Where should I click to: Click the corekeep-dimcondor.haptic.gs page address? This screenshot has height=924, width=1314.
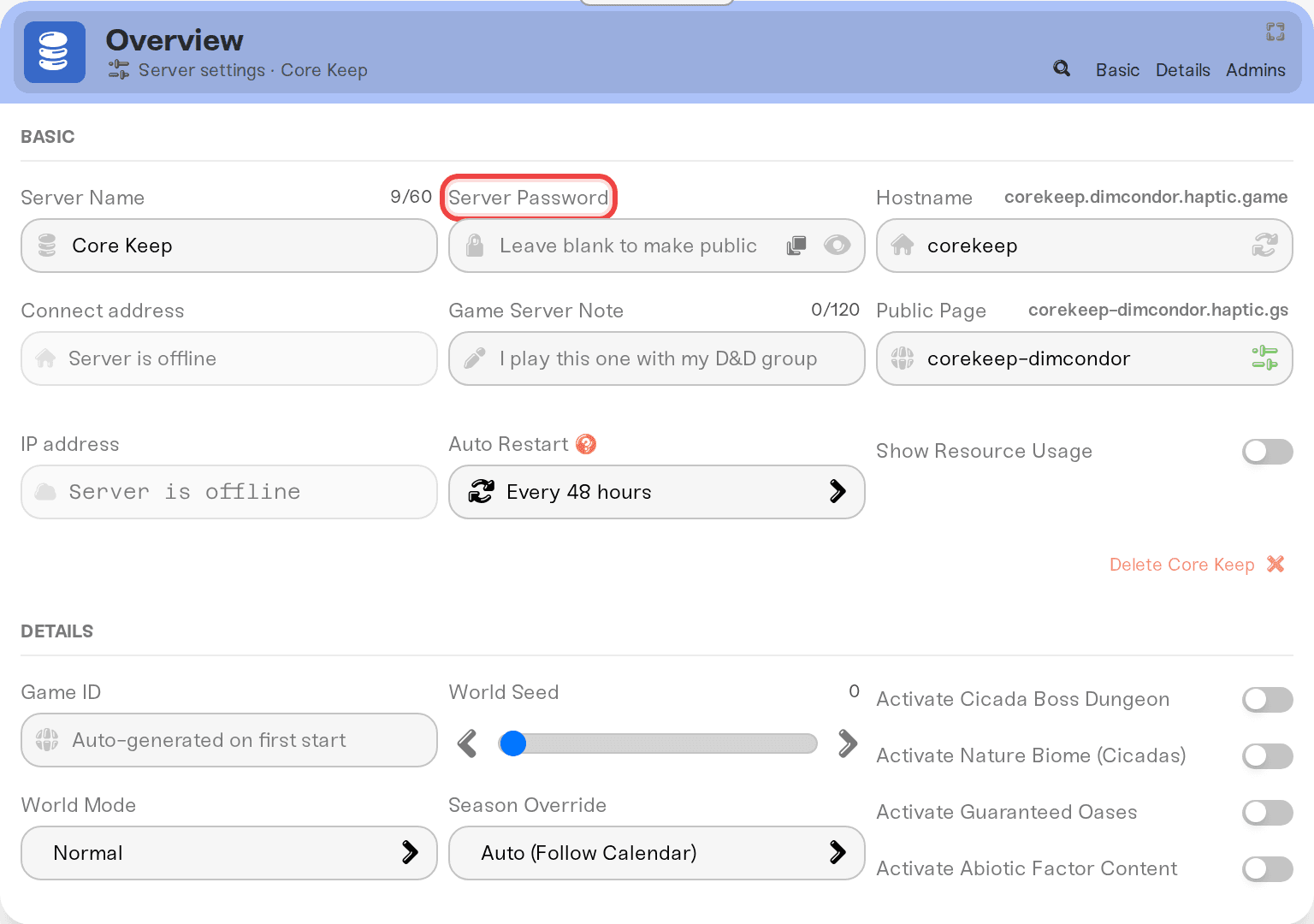point(1157,310)
